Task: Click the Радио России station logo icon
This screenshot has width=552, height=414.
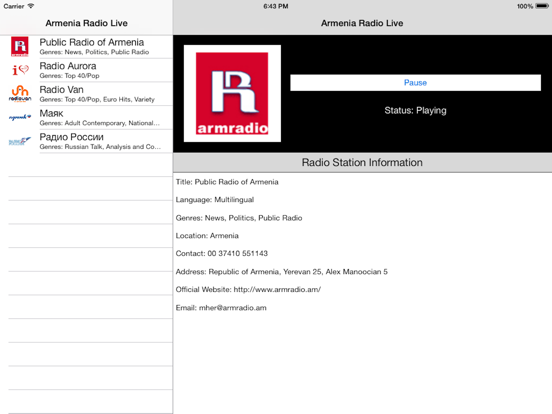Action: [20, 141]
